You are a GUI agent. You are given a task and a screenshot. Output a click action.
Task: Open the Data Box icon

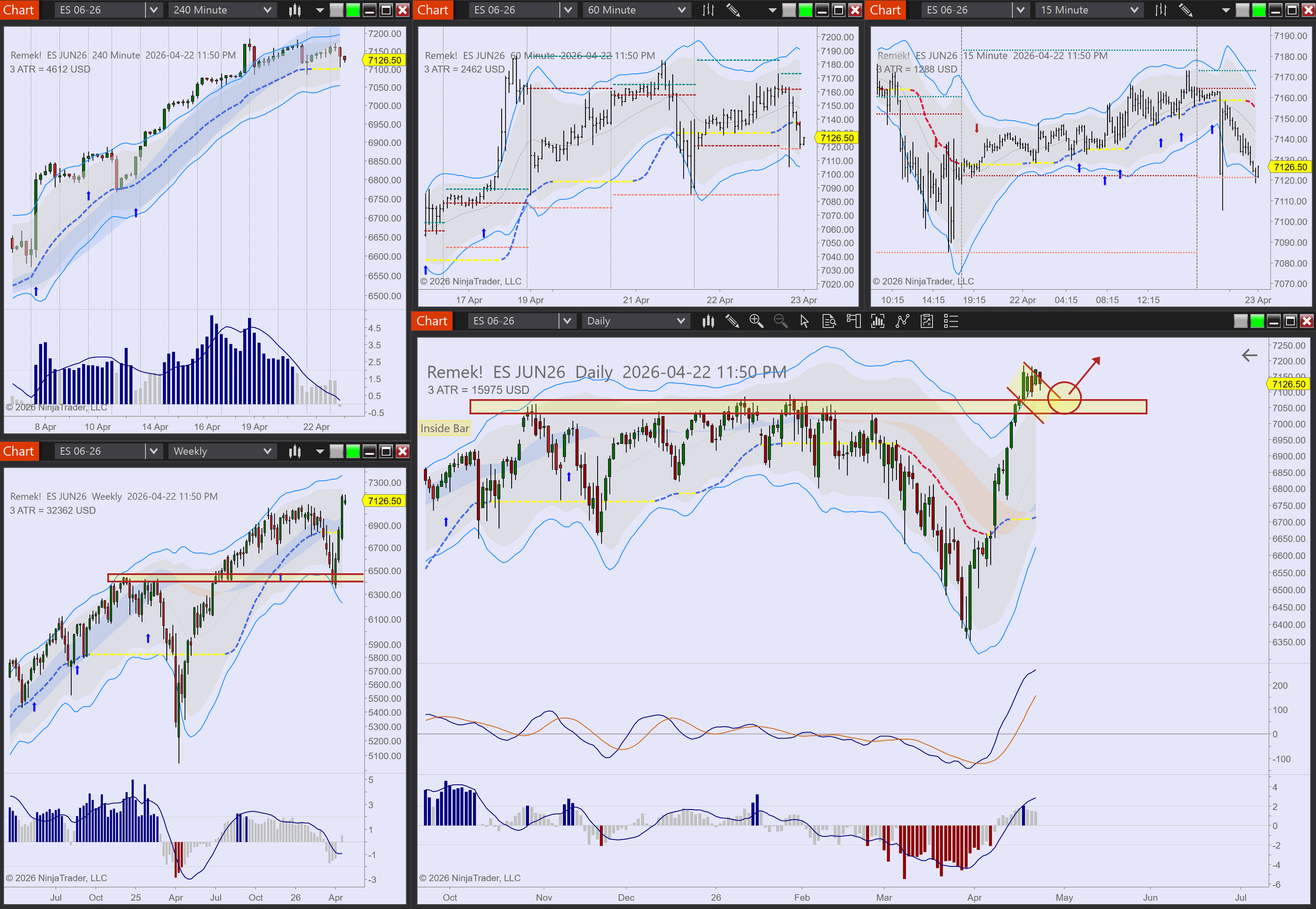pos(829,321)
